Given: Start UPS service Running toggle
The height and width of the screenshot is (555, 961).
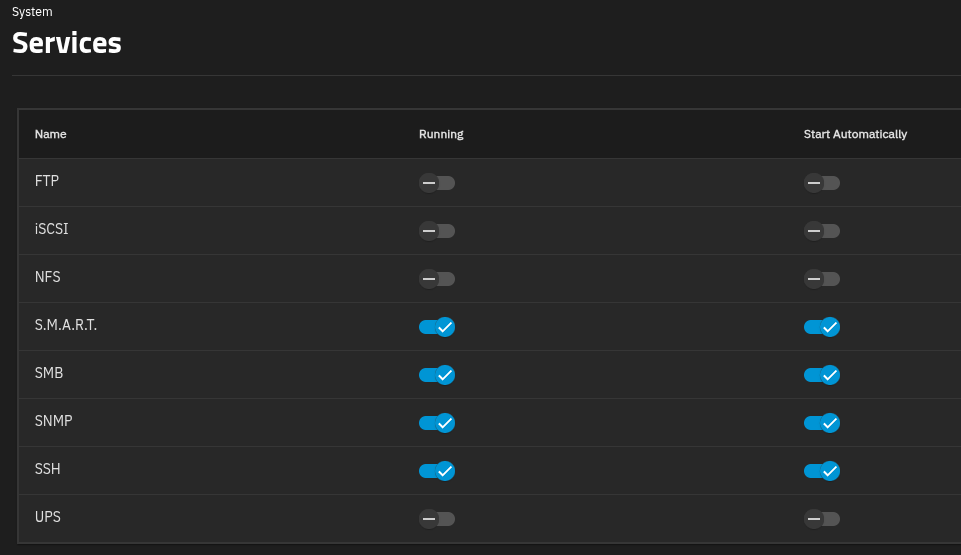Looking at the screenshot, I should pyautogui.click(x=437, y=519).
